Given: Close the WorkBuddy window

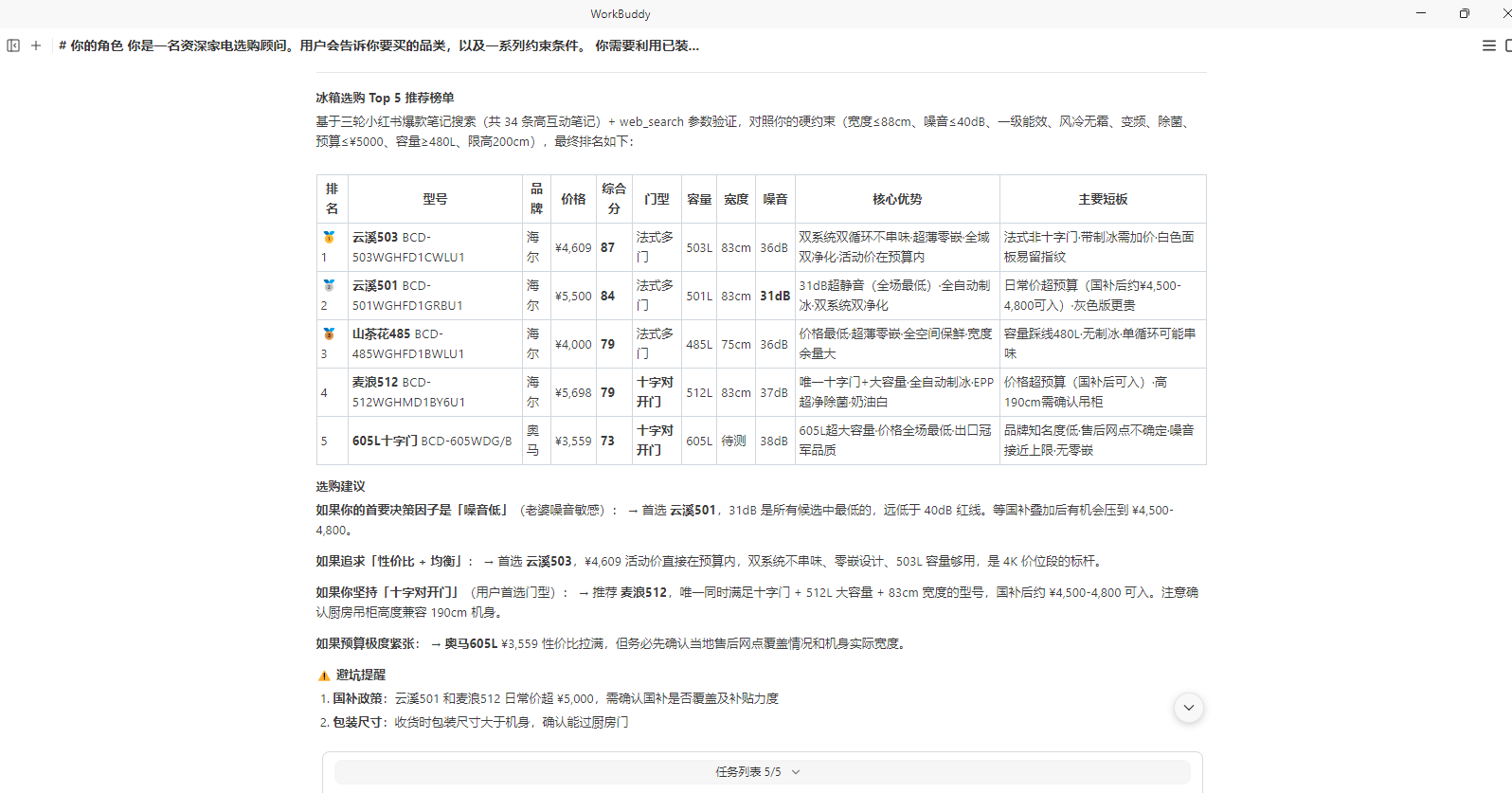Looking at the screenshot, I should coord(1505,13).
